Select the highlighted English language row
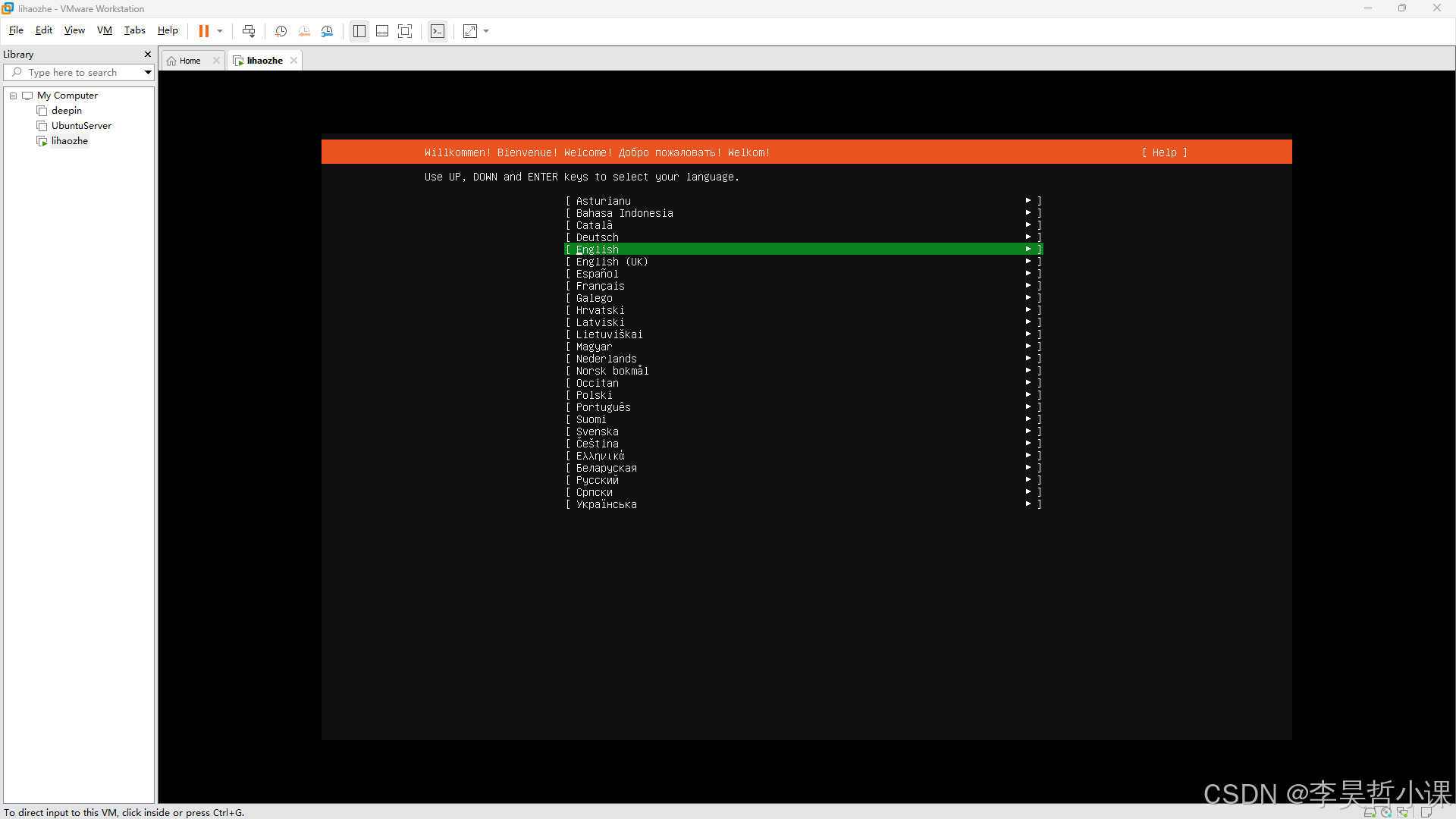Viewport: 1456px width, 819px height. pos(804,249)
